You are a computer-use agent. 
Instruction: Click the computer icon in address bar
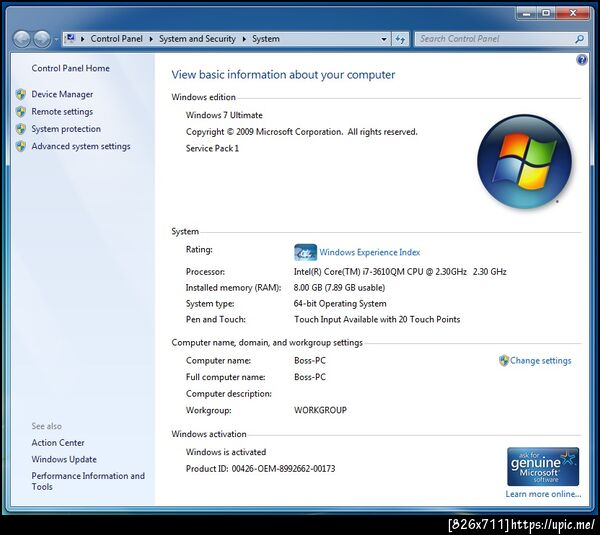(x=70, y=38)
